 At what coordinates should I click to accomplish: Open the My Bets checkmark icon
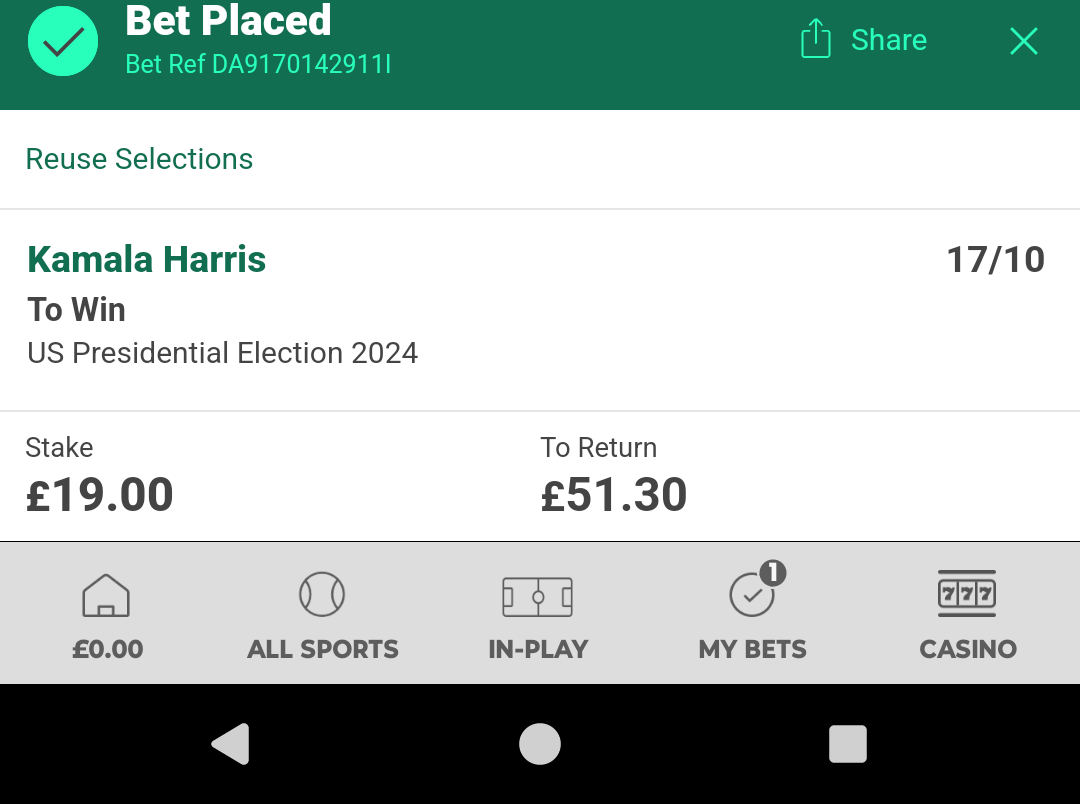coord(751,595)
